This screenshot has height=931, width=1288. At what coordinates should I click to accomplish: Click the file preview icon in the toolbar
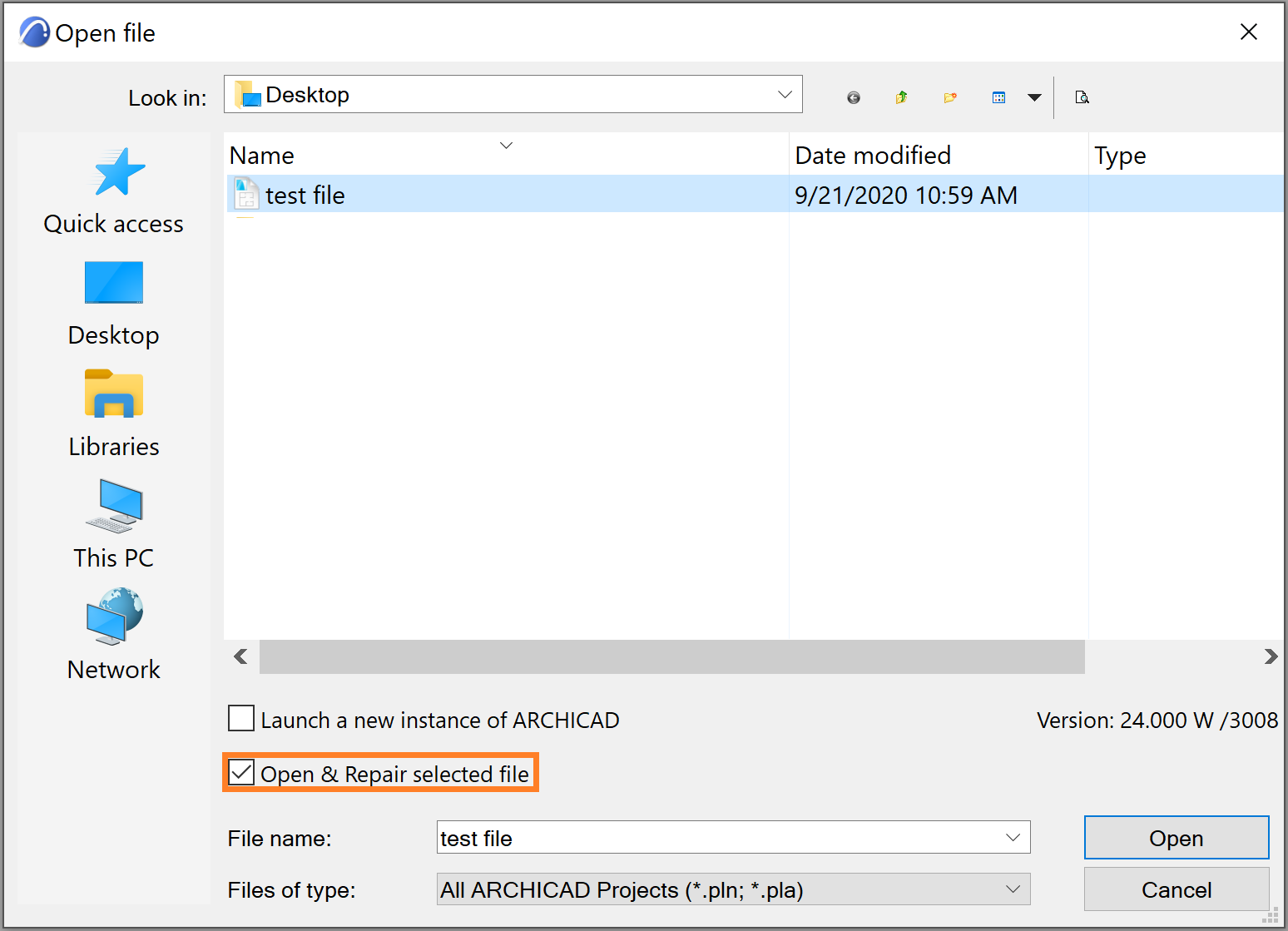tap(1082, 98)
